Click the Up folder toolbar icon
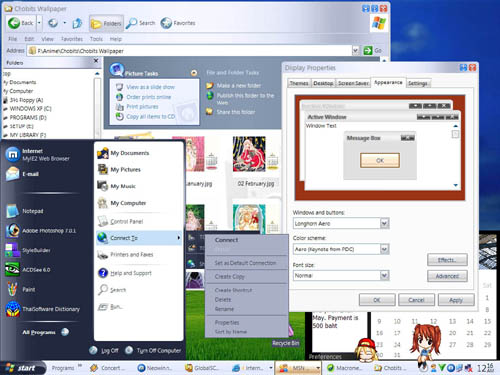 [x=77, y=23]
